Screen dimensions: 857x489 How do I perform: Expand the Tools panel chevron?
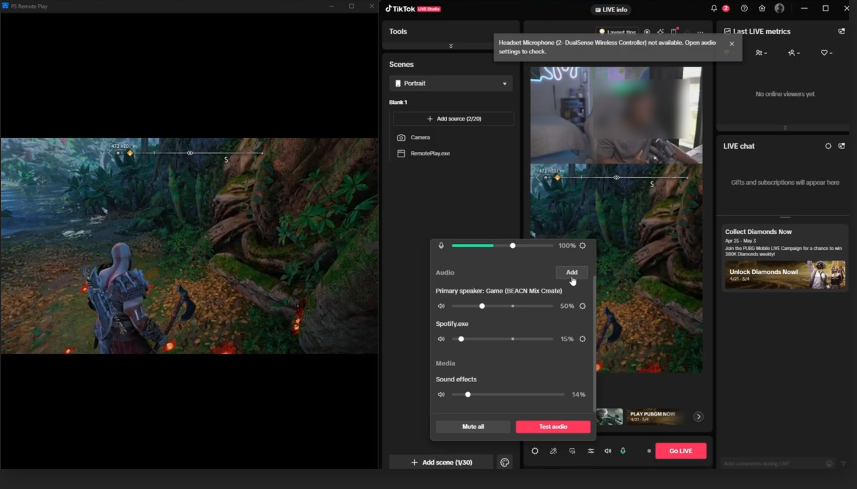[451, 46]
